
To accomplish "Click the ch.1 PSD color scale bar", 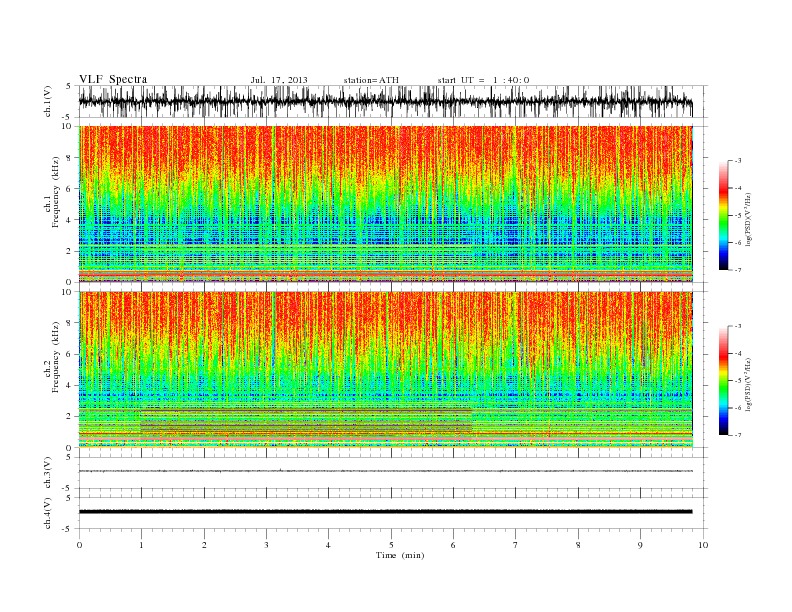I will pos(723,215).
